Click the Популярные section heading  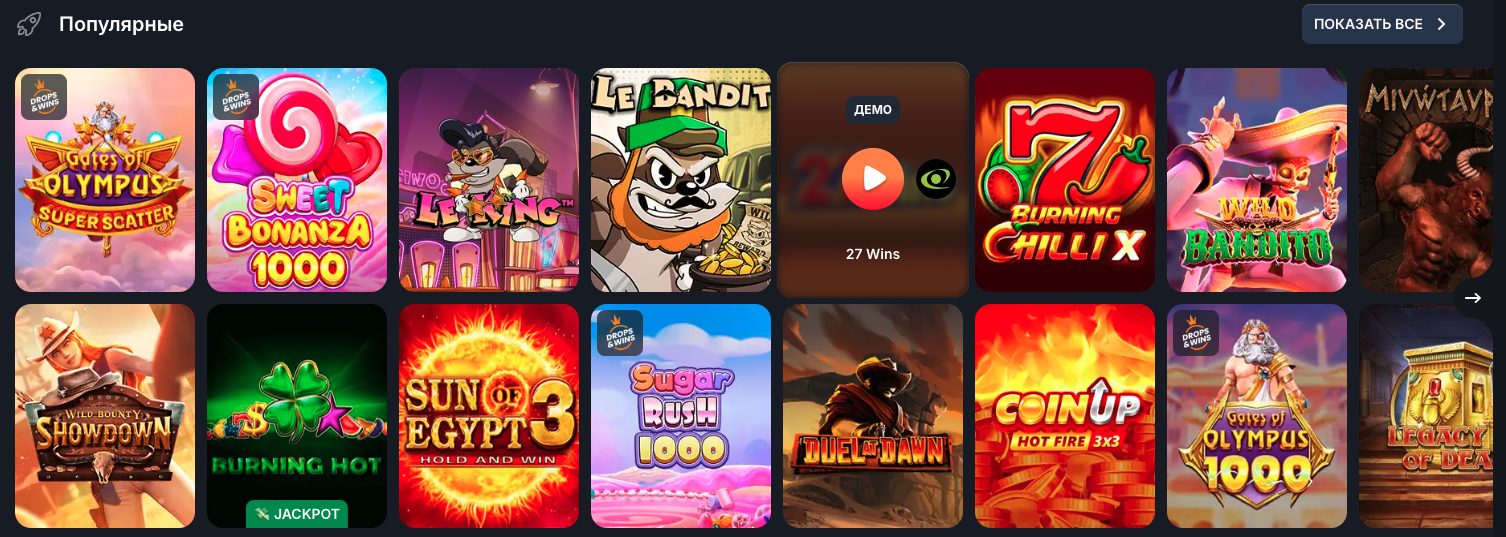point(121,24)
